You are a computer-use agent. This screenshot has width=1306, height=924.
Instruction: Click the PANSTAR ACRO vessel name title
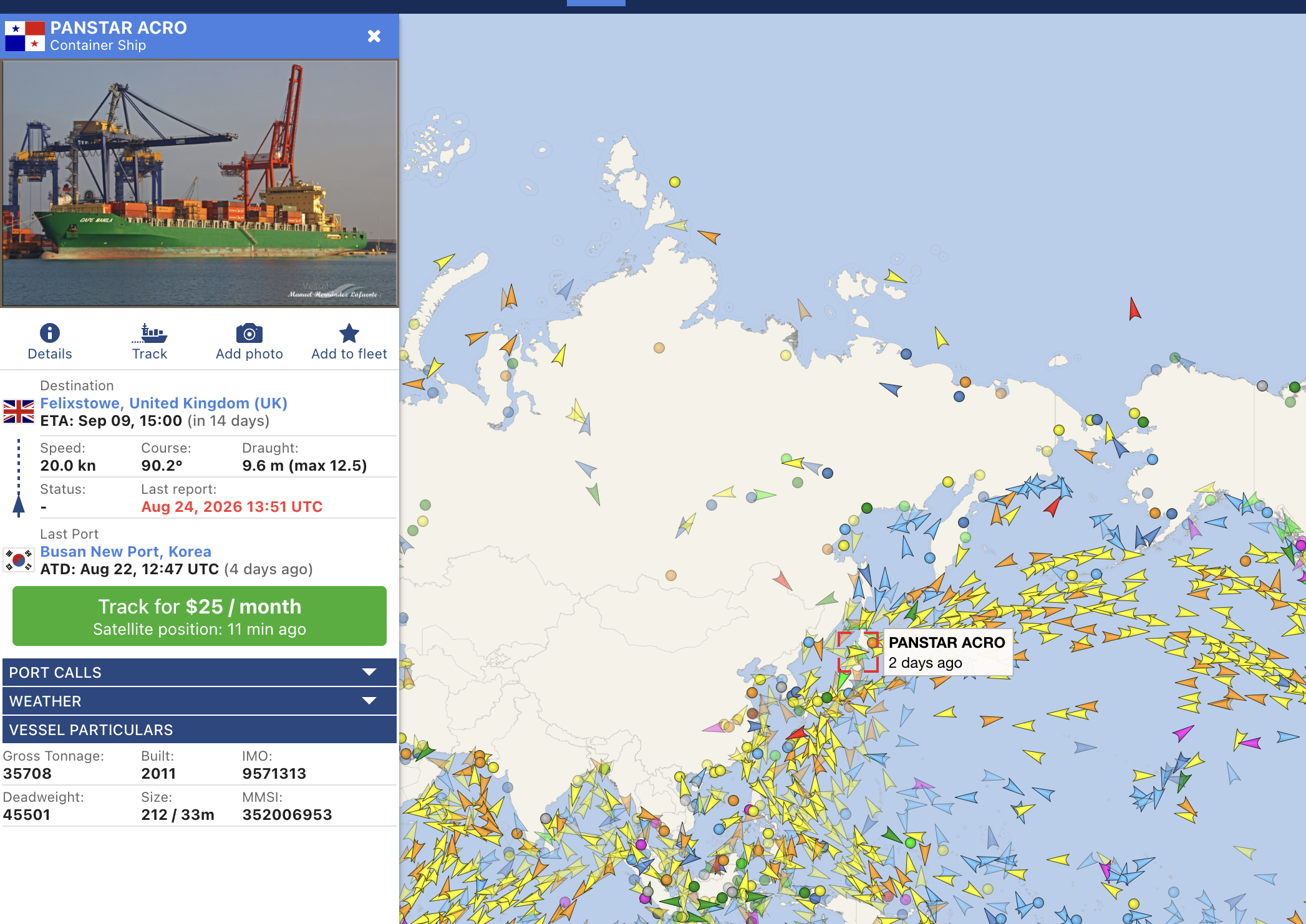119,28
